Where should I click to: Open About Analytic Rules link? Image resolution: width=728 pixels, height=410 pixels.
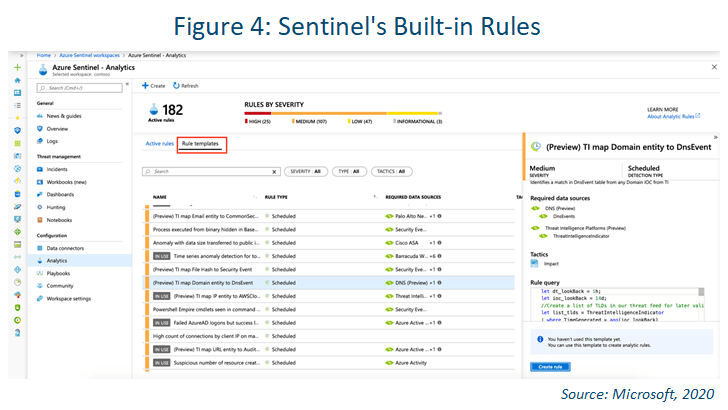(673, 116)
